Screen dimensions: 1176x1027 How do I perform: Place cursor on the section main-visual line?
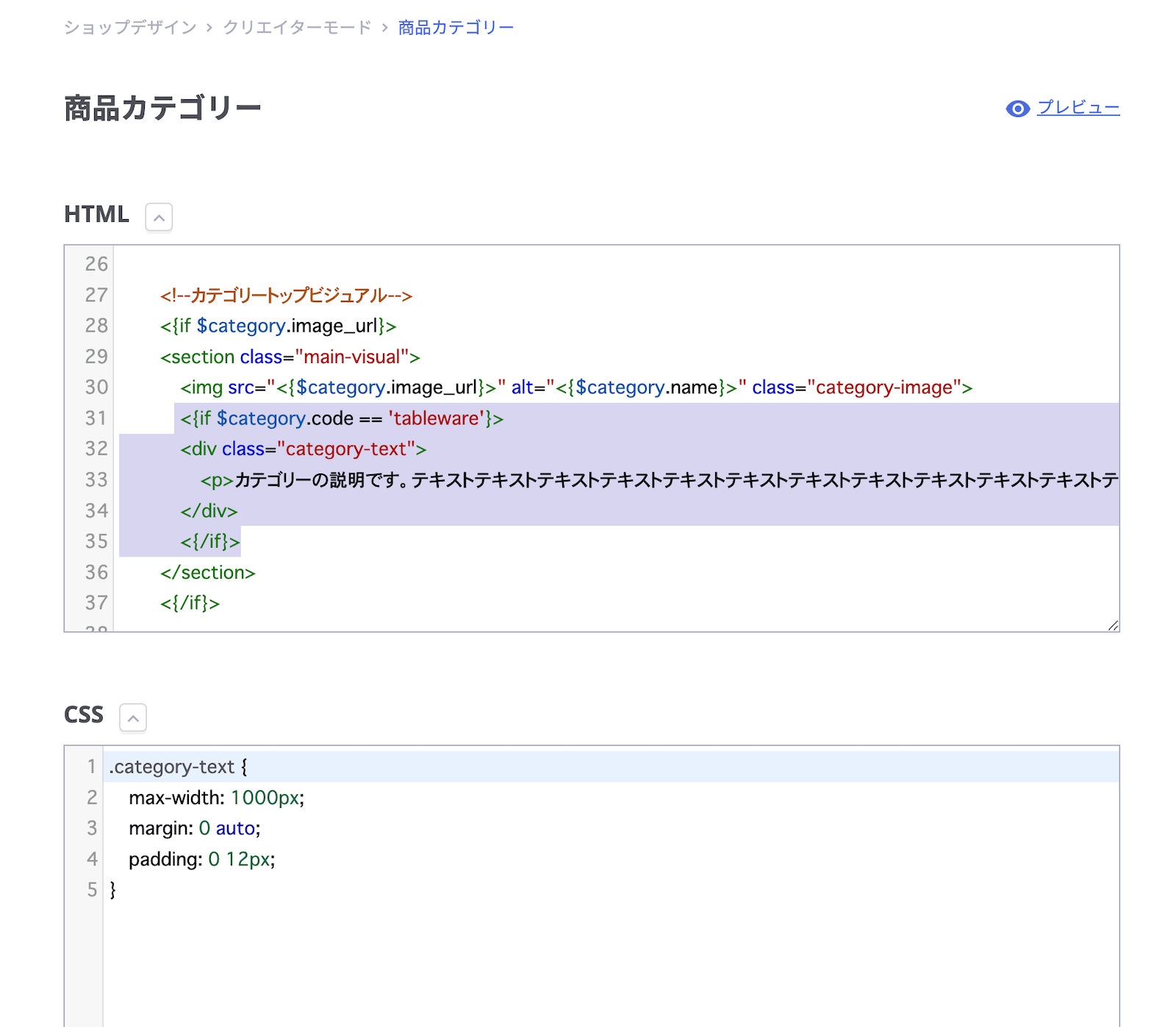pos(290,357)
